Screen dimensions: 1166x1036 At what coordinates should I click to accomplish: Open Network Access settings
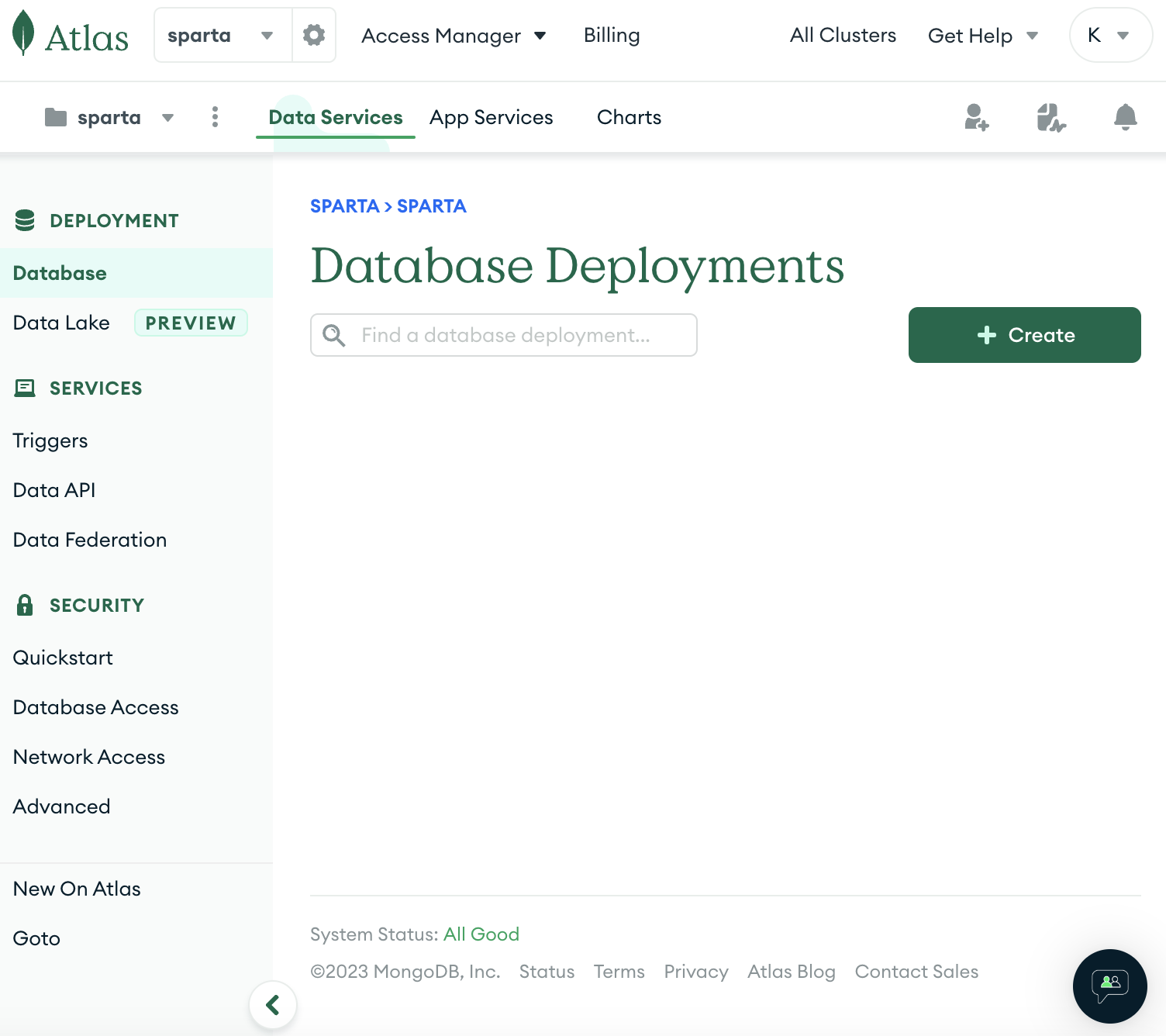point(89,757)
